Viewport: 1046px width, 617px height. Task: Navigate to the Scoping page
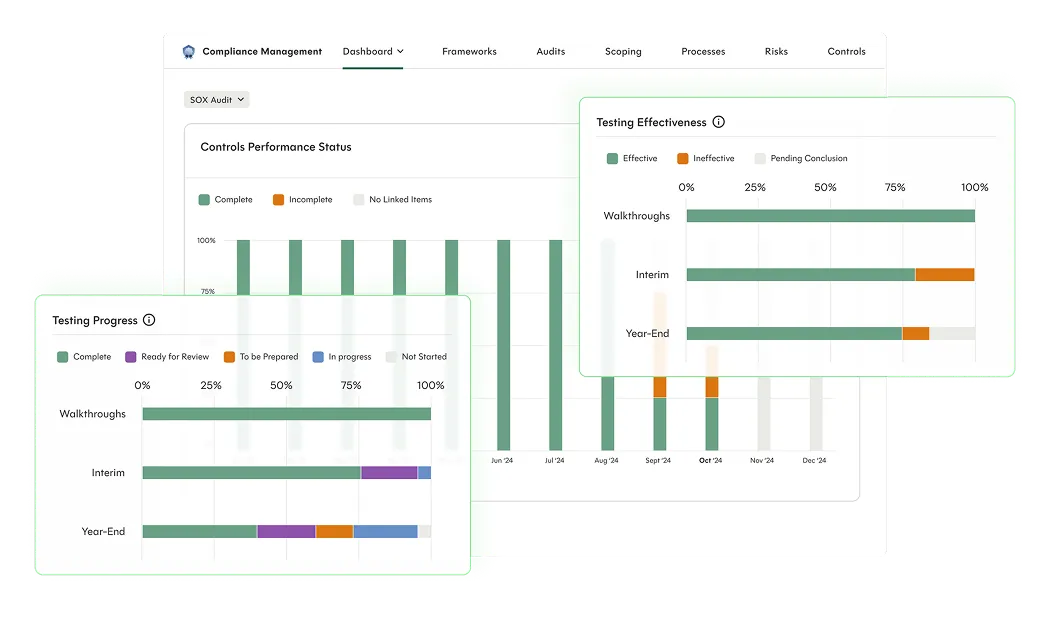[623, 51]
